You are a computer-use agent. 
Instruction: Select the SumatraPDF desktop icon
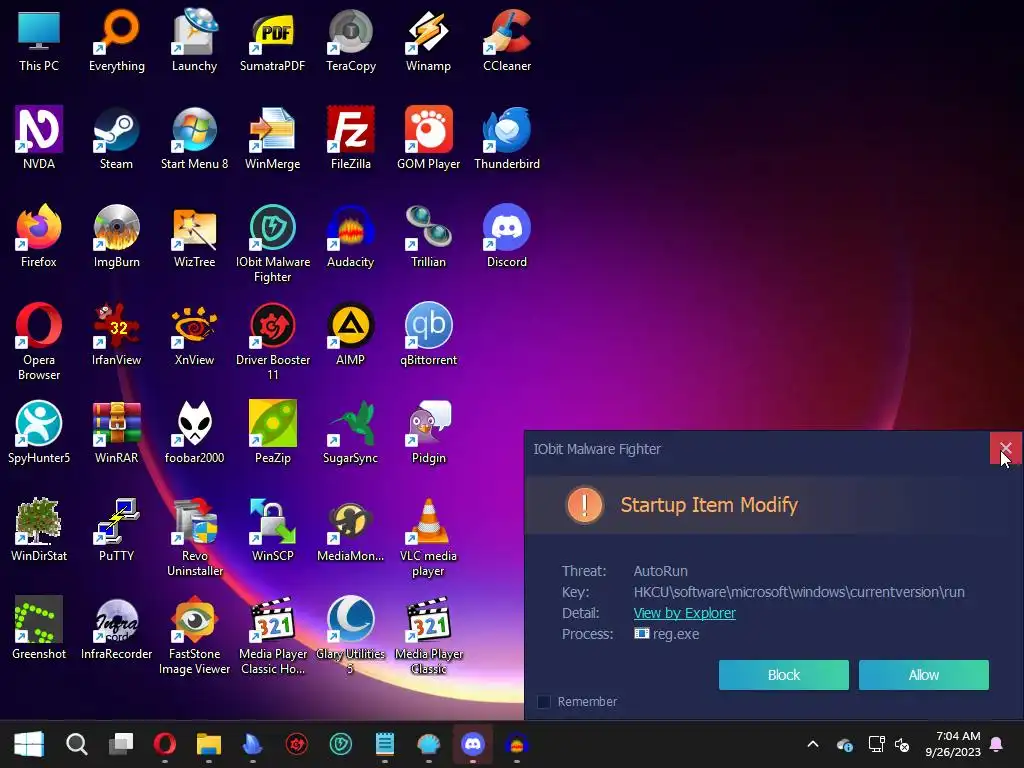(x=272, y=40)
